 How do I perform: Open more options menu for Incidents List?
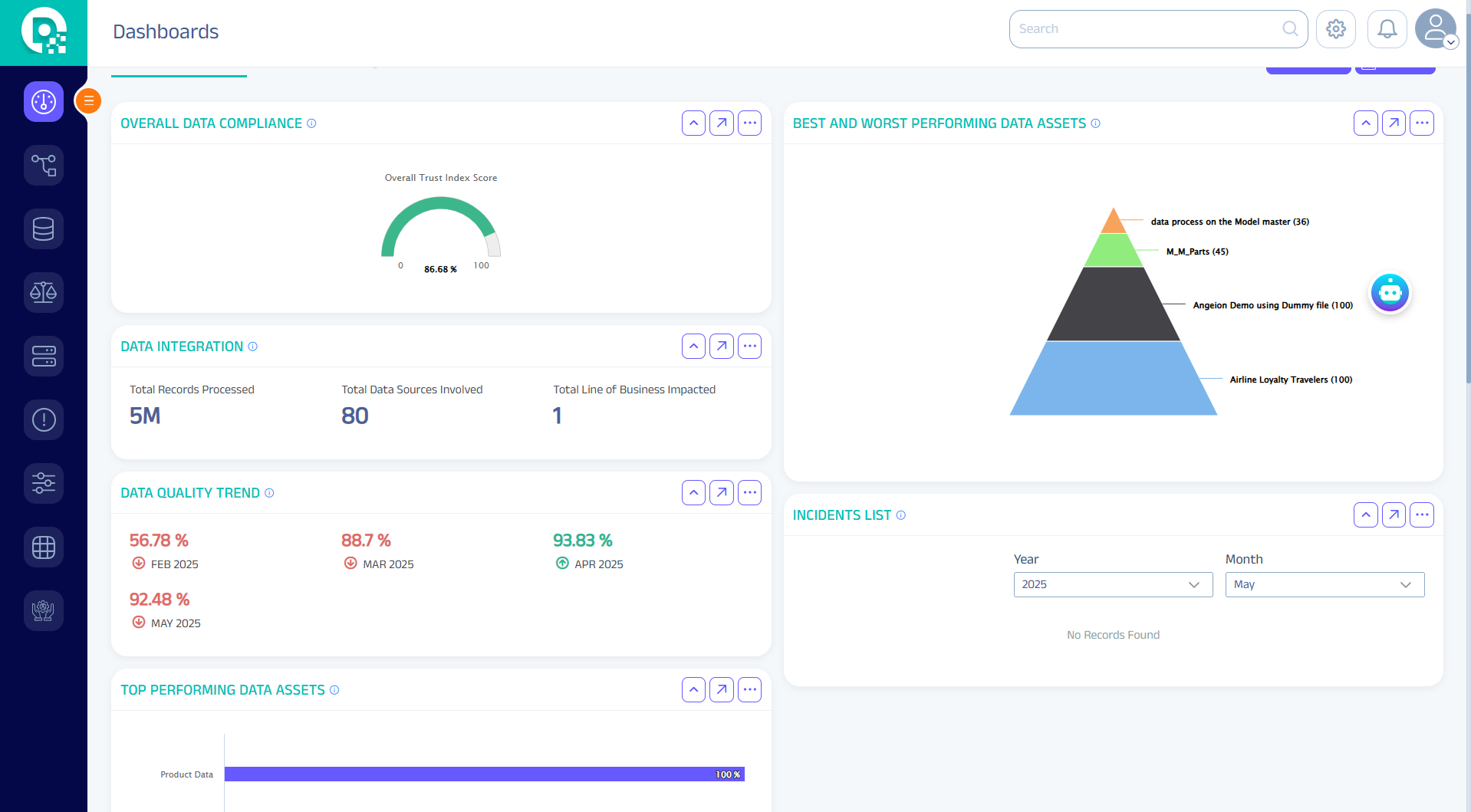[x=1421, y=514]
